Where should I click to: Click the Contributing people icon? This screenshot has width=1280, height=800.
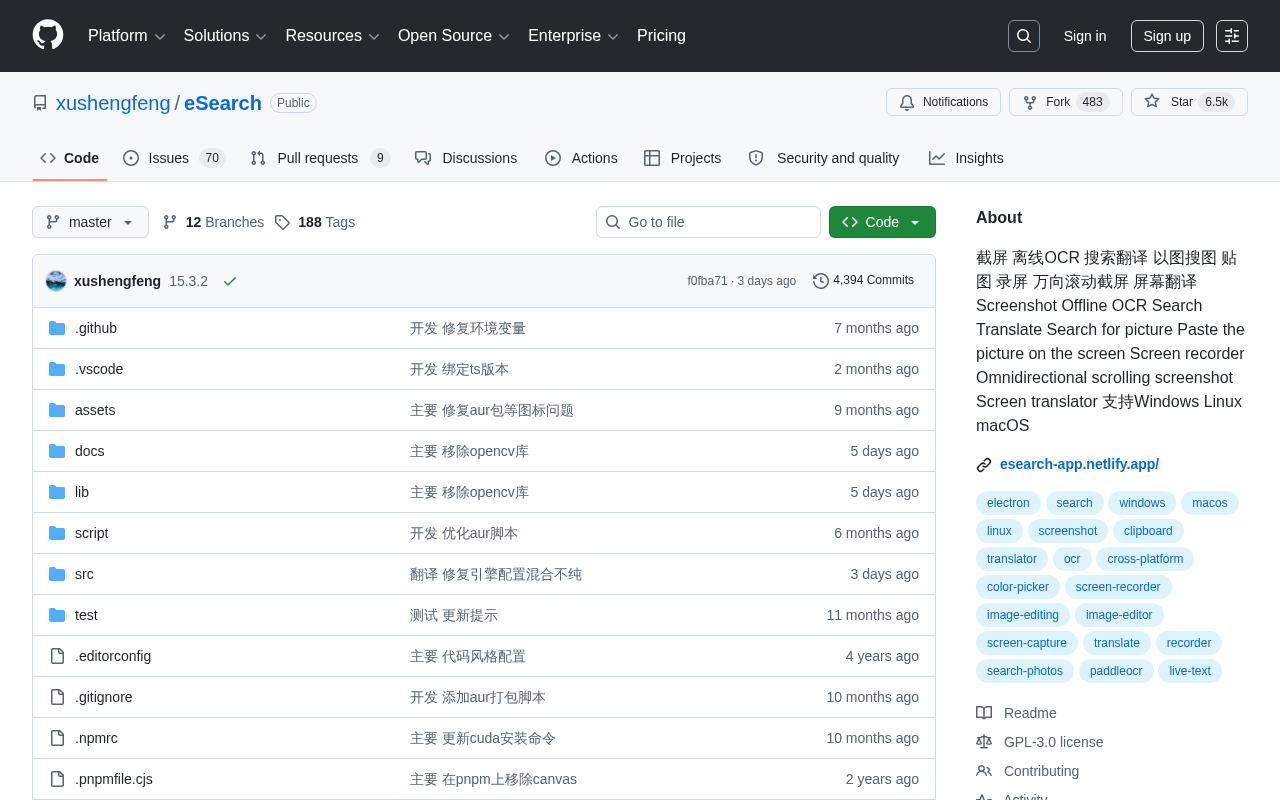(984, 771)
